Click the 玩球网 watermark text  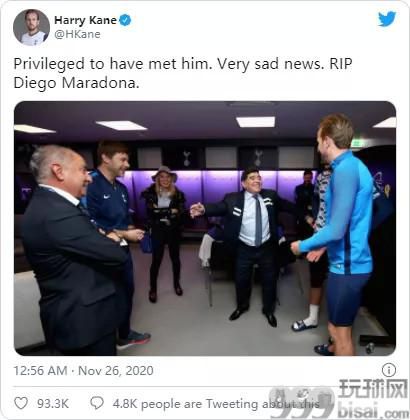coord(373,389)
